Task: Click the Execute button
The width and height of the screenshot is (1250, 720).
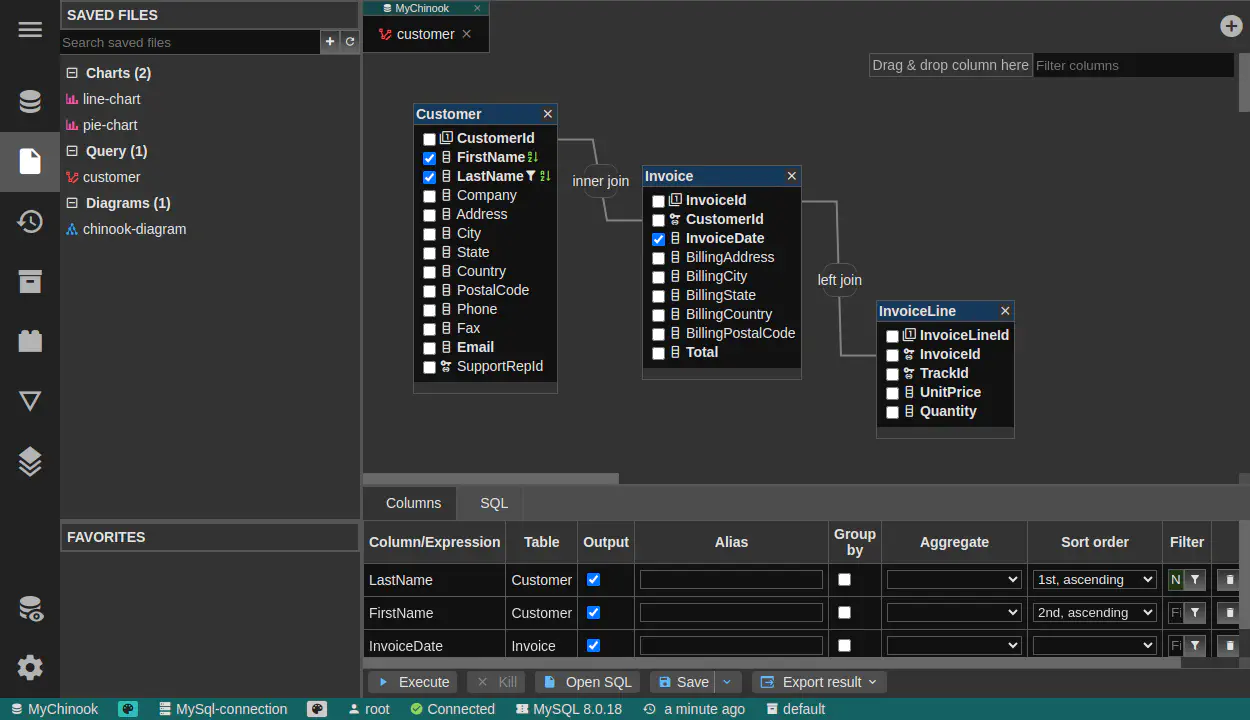Action: [413, 682]
